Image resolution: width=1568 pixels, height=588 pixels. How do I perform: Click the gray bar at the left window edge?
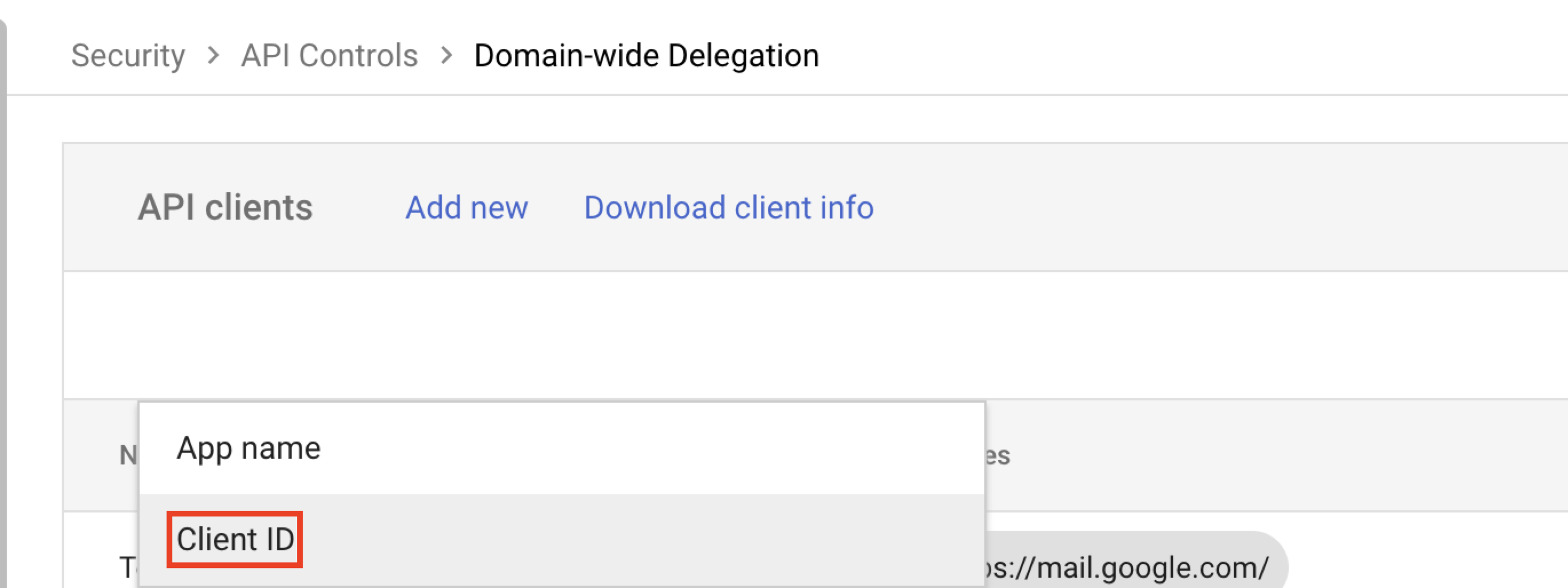(3, 304)
